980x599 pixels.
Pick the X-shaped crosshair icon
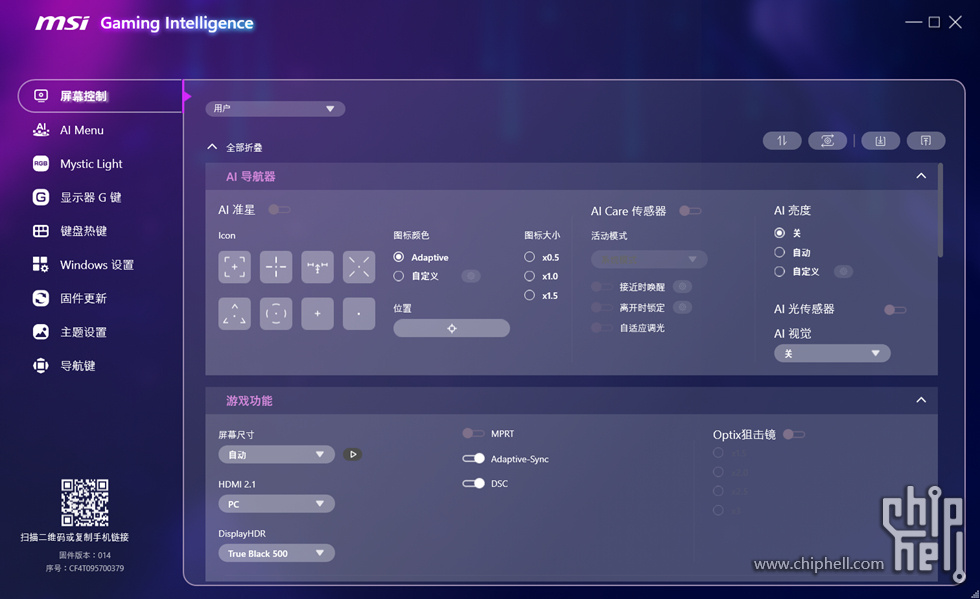358,267
